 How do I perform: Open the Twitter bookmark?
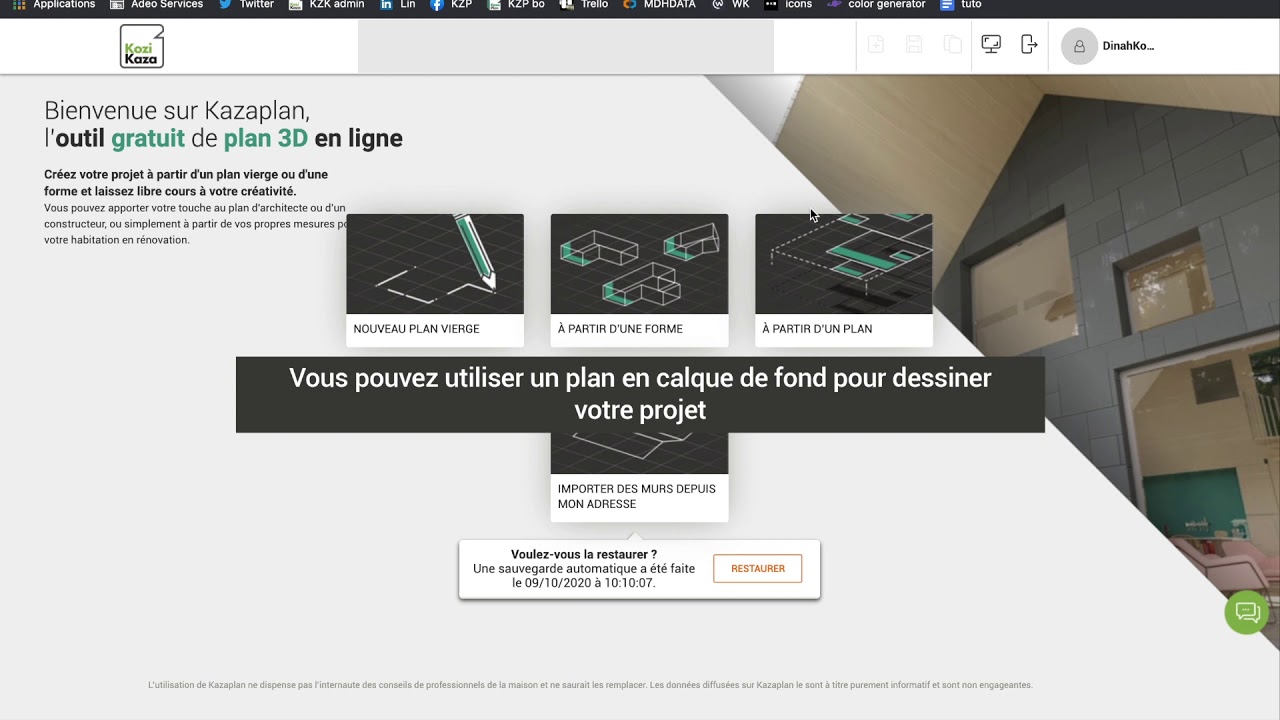click(x=246, y=5)
